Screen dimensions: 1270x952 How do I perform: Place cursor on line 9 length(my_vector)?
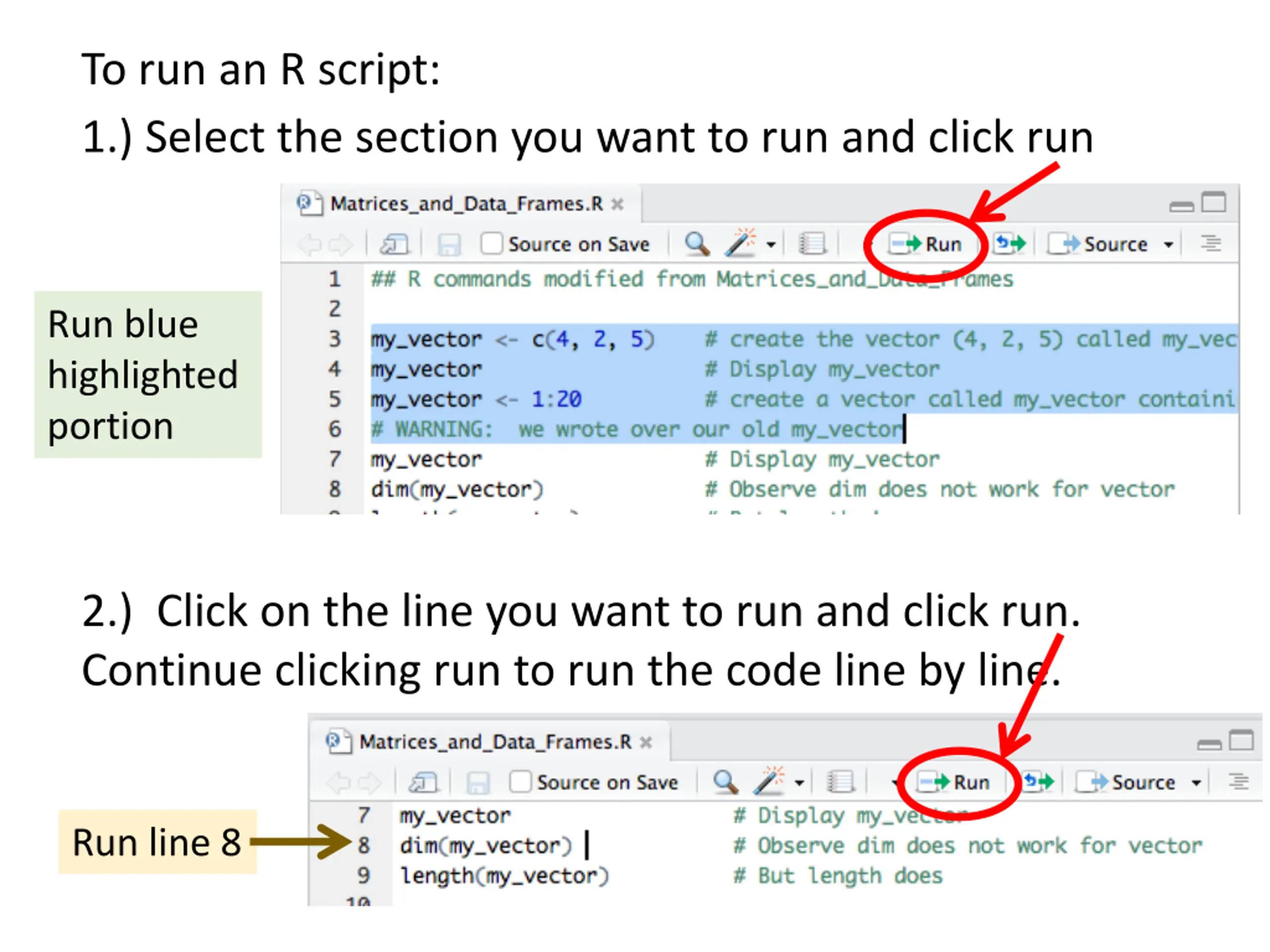coord(504,876)
